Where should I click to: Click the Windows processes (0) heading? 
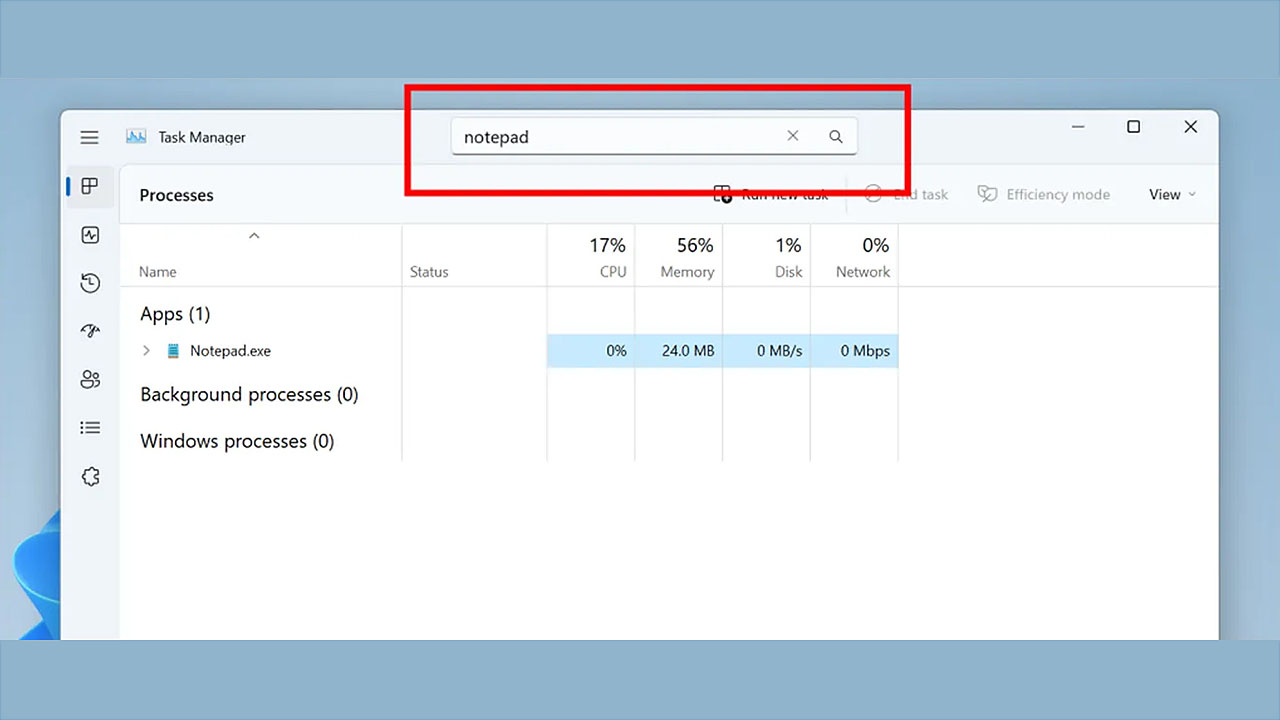click(x=237, y=441)
